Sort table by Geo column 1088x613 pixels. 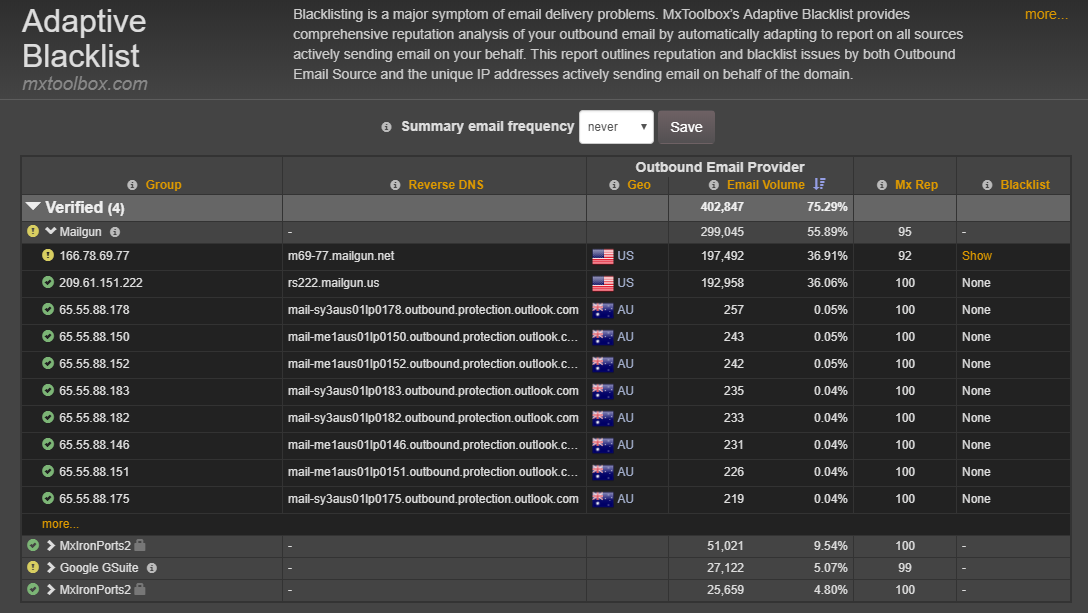tap(638, 185)
